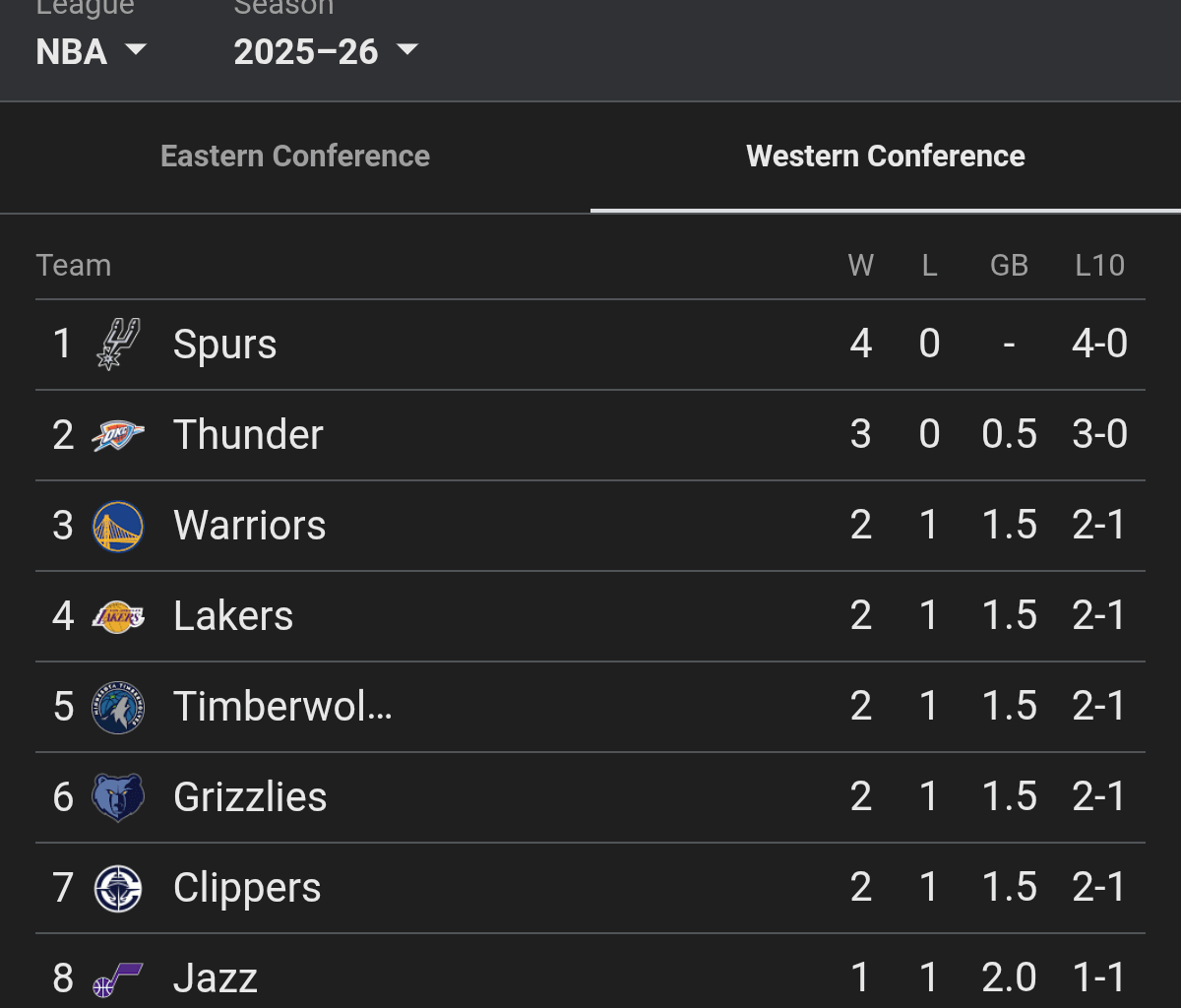Open the Spurs team page
1181x1008 pixels.
[224, 344]
